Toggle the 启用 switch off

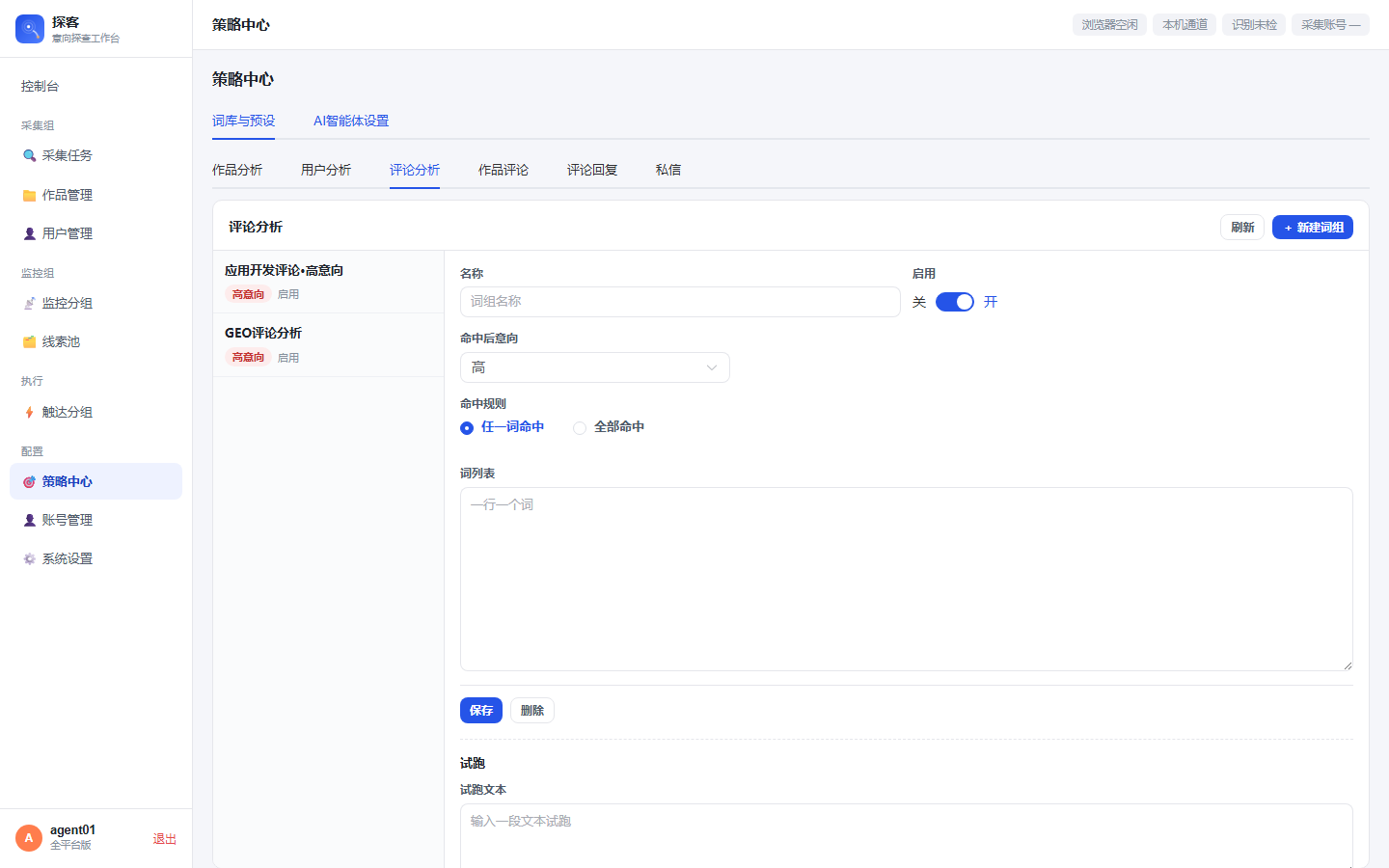955,302
